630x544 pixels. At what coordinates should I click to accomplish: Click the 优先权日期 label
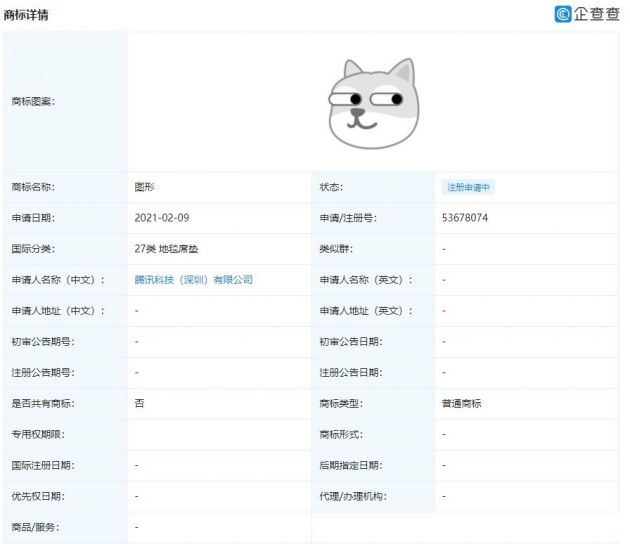pos(38,496)
